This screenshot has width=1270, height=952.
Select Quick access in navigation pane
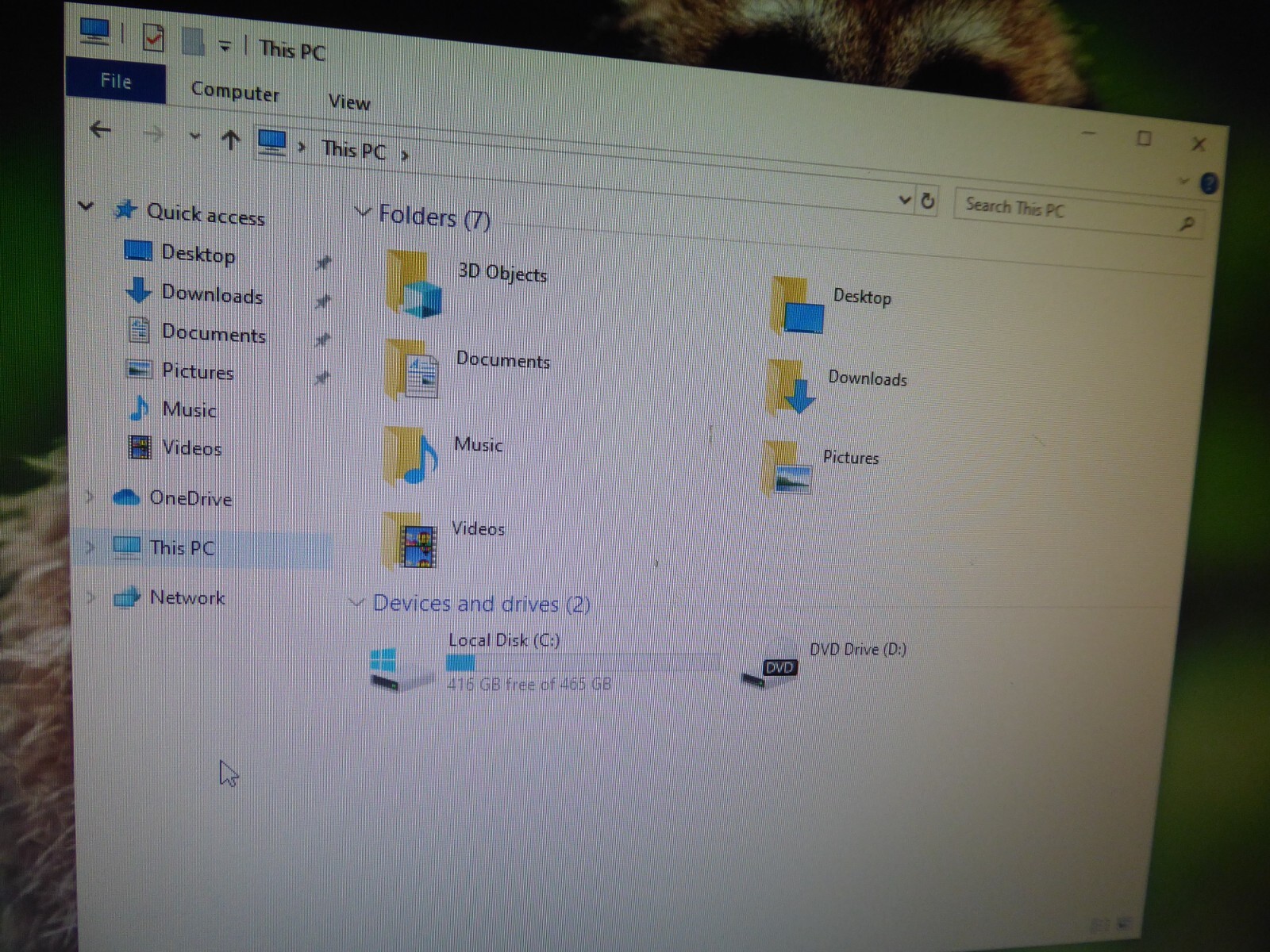click(x=206, y=214)
